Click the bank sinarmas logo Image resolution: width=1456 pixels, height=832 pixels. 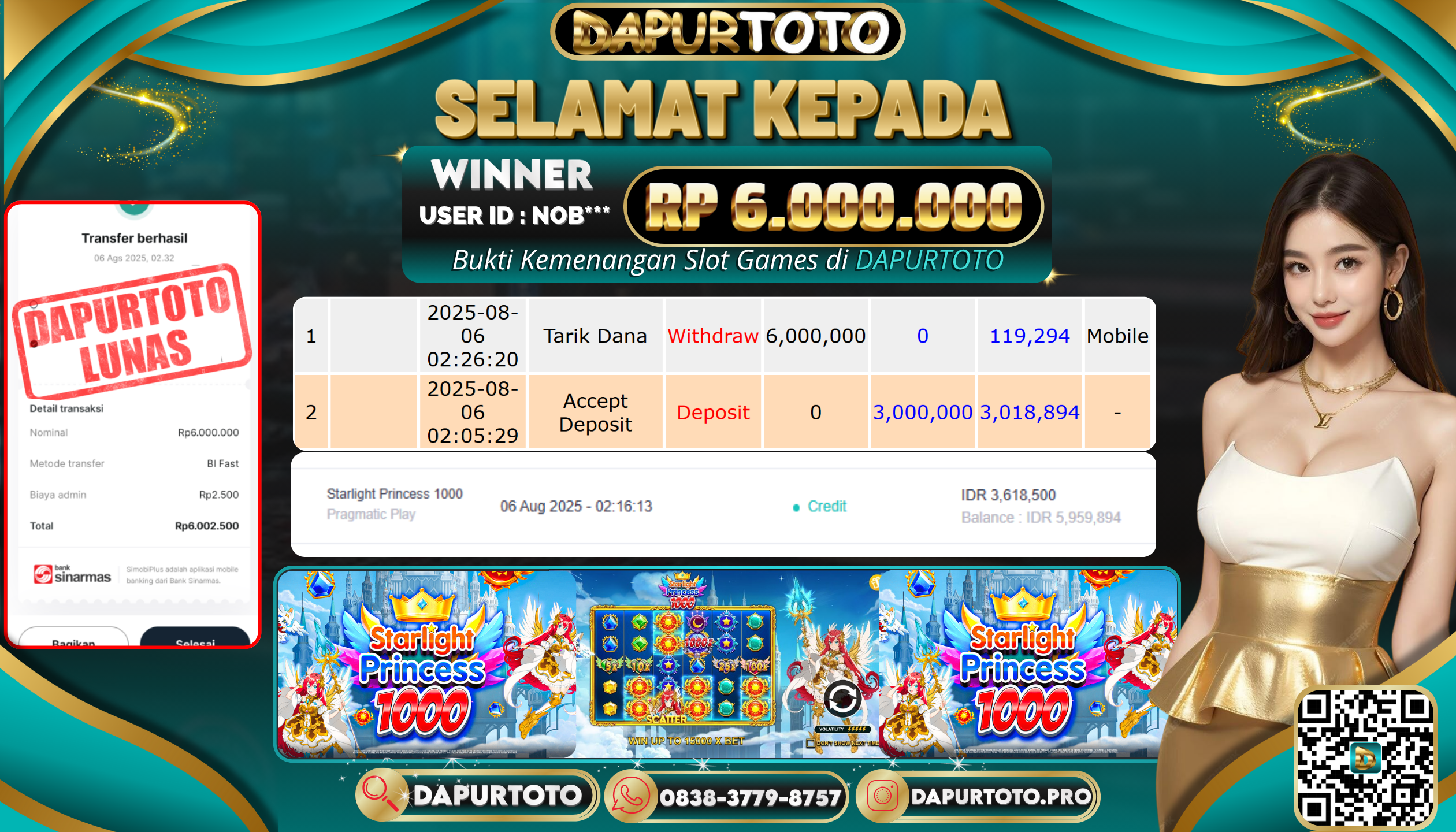pyautogui.click(x=72, y=574)
